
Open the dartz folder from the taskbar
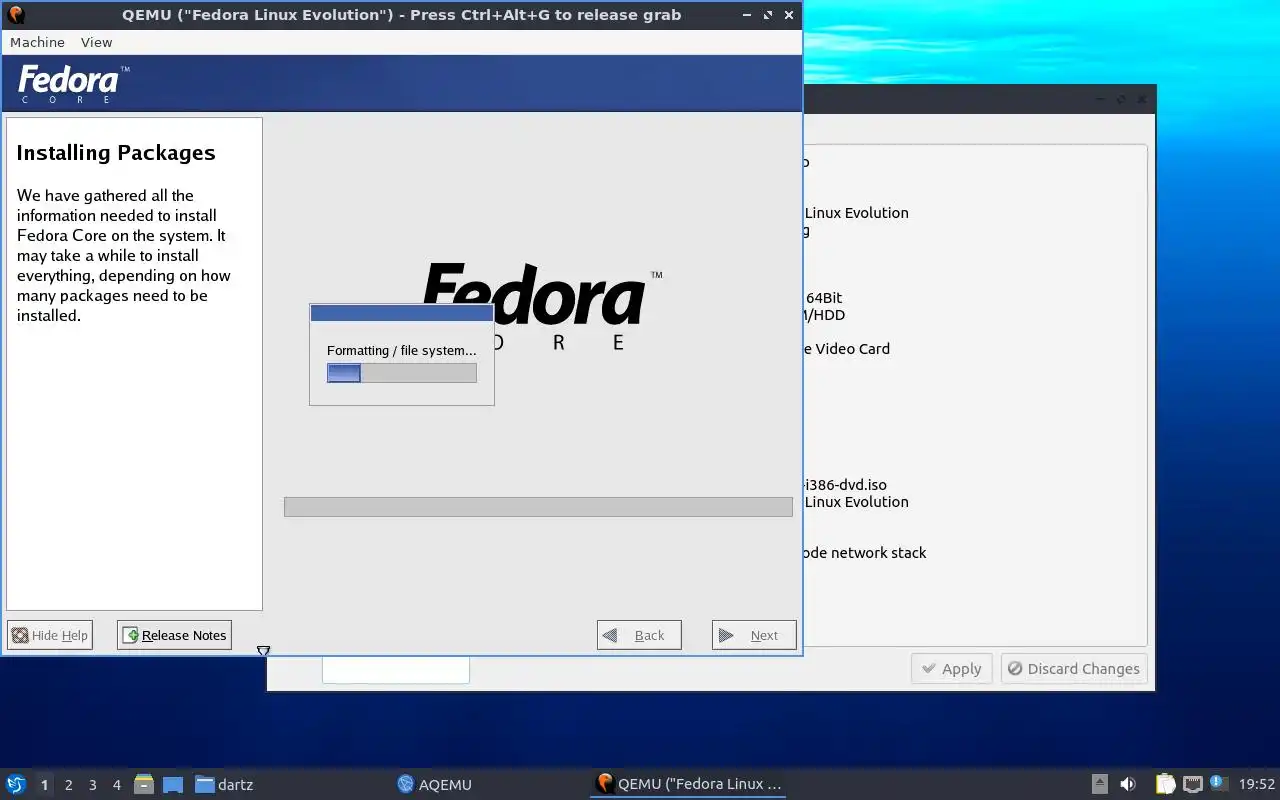224,784
